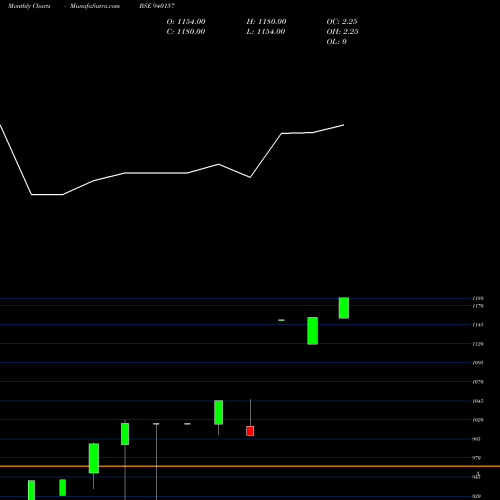
Task: Click the MunafaSutra.com label
Action: click(x=95, y=6)
